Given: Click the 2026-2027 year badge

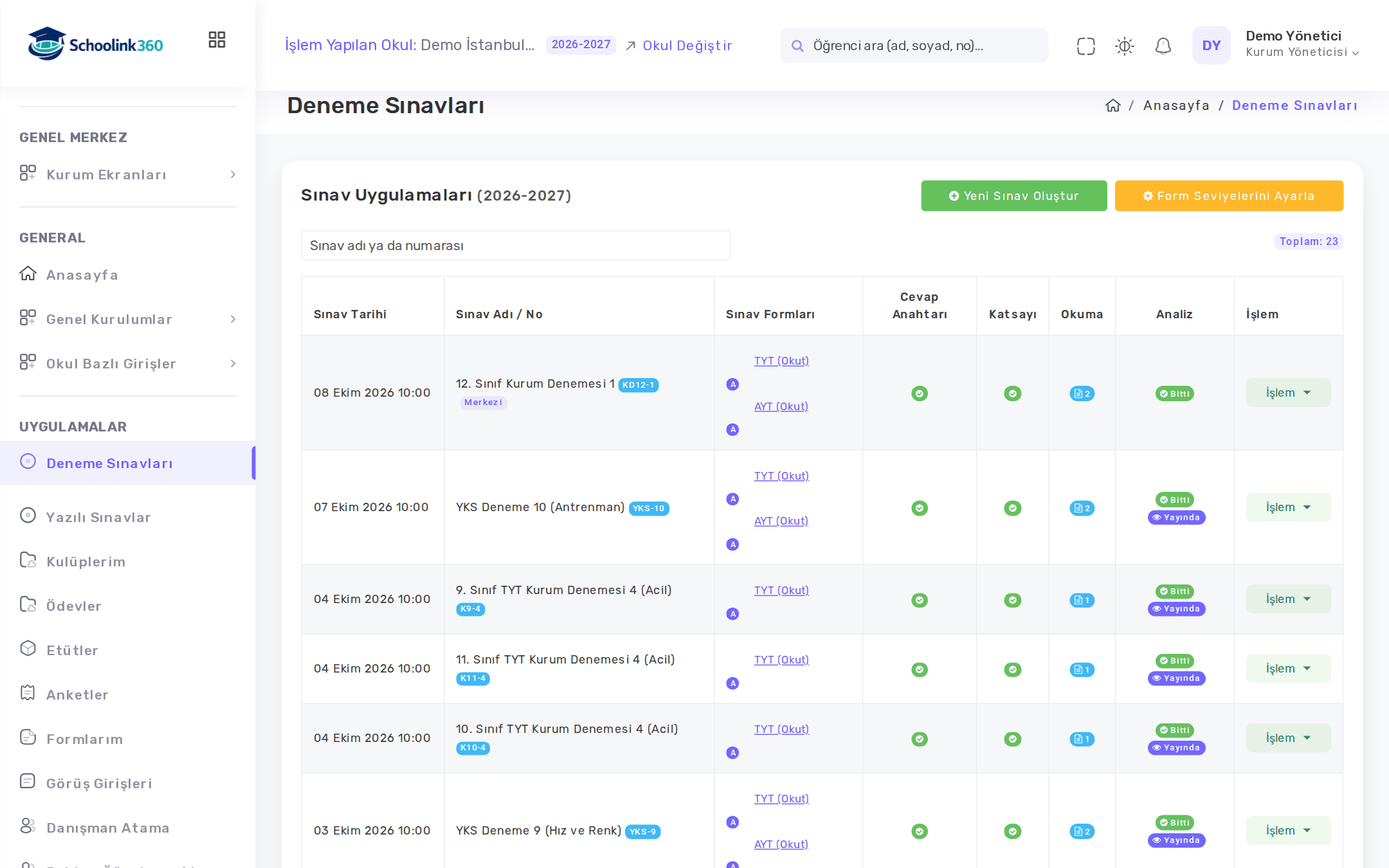Looking at the screenshot, I should pos(581,44).
